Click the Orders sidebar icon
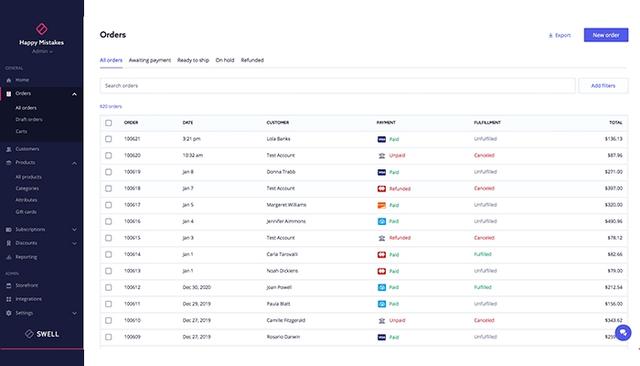 (x=9, y=94)
